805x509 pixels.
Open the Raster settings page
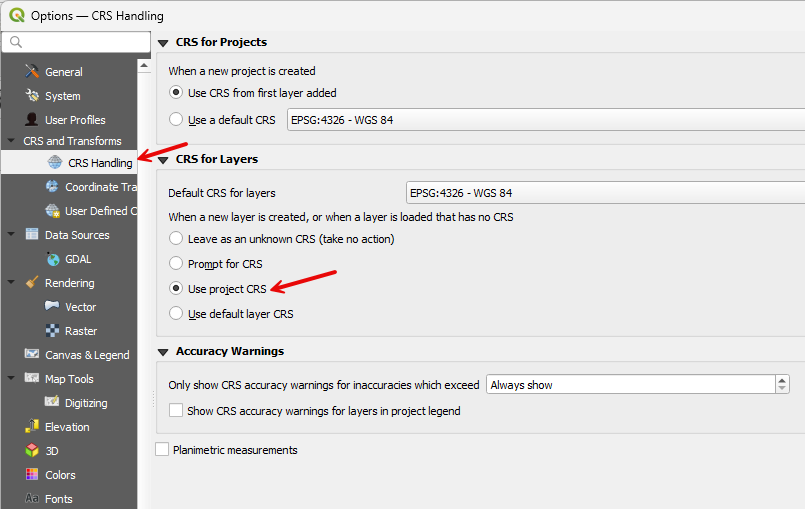pos(80,331)
